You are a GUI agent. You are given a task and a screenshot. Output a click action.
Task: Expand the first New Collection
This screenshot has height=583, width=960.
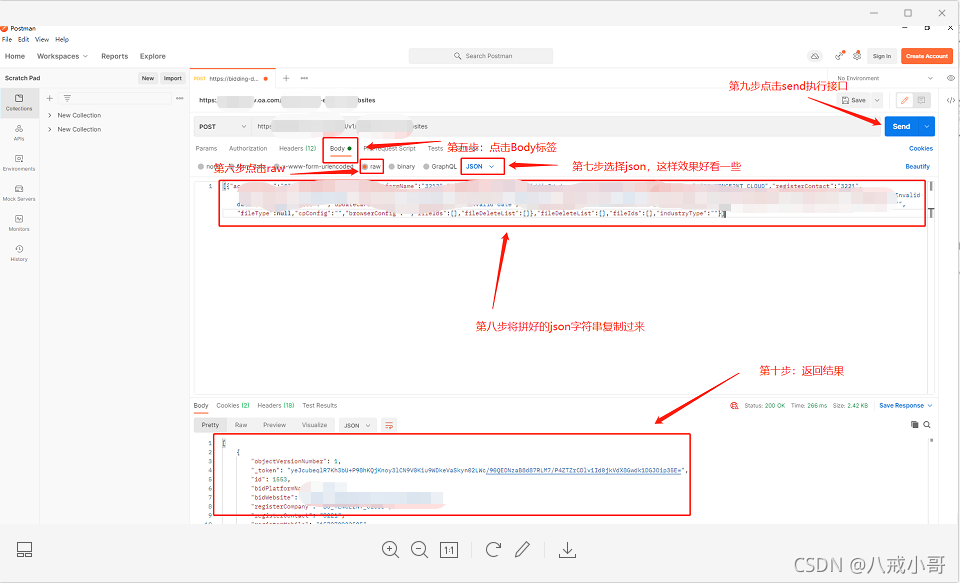[x=50, y=115]
